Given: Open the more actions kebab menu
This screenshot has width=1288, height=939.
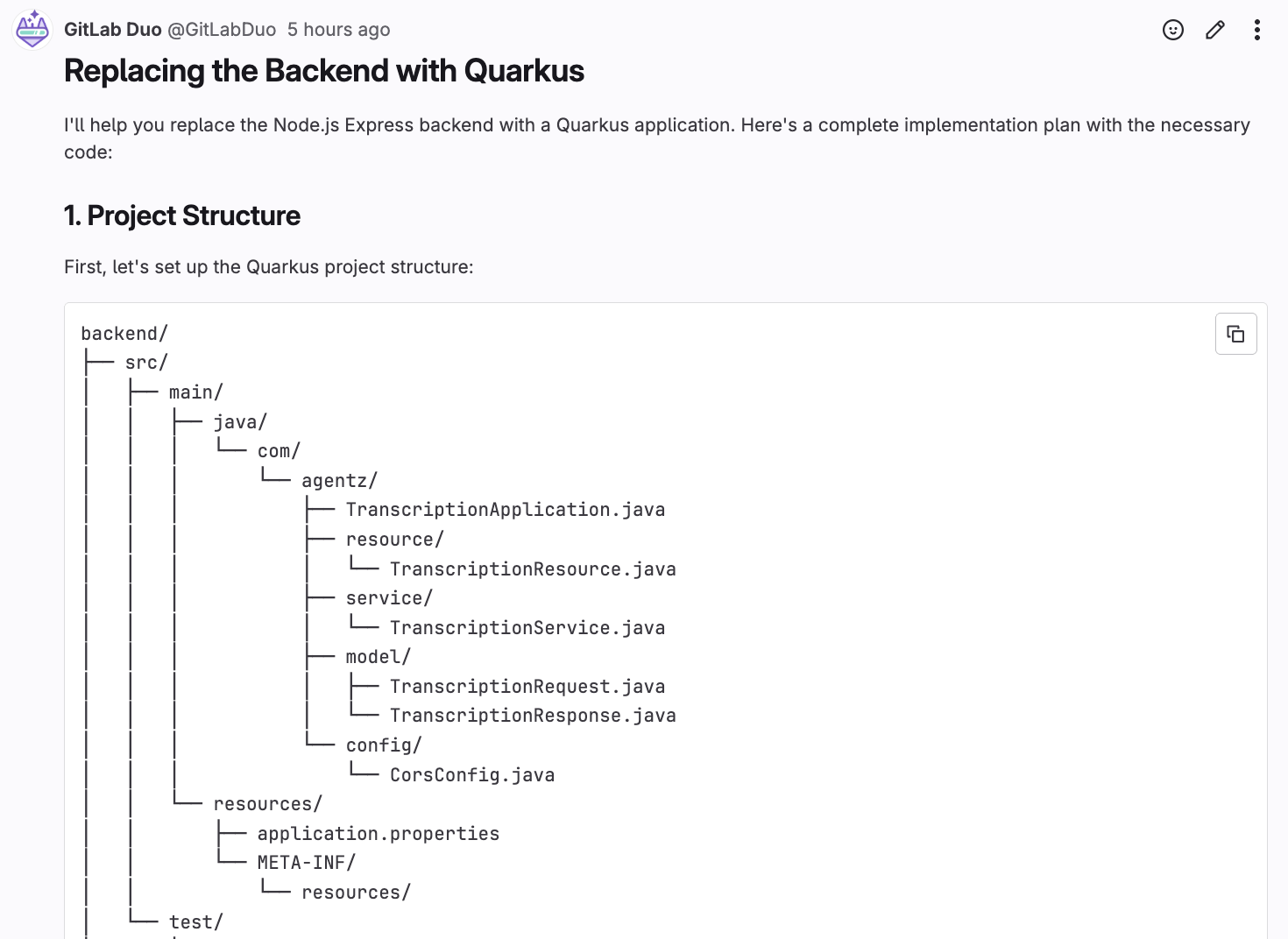Looking at the screenshot, I should click(1256, 30).
